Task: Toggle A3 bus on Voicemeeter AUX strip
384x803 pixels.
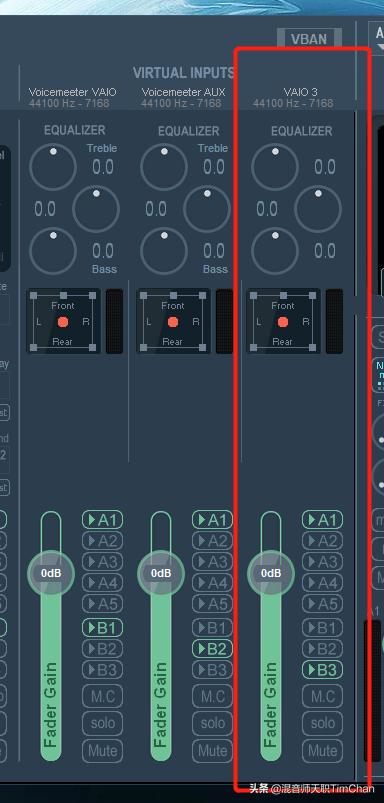Action: [212, 562]
